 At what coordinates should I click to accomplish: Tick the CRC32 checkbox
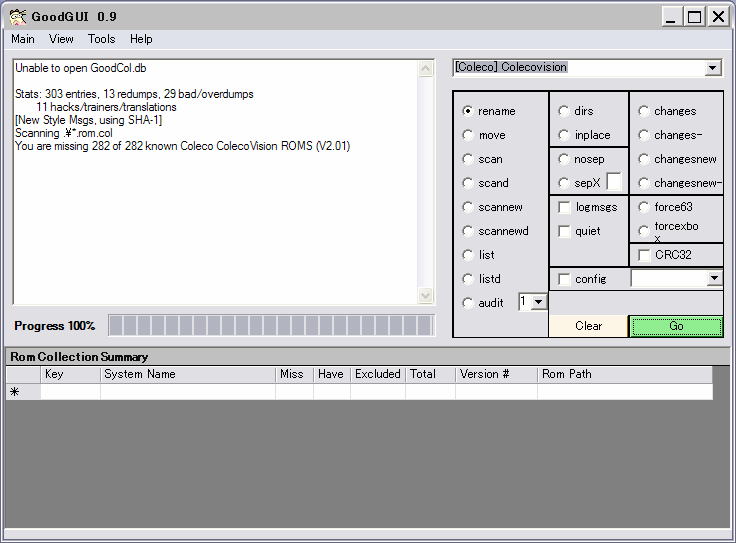tap(643, 255)
